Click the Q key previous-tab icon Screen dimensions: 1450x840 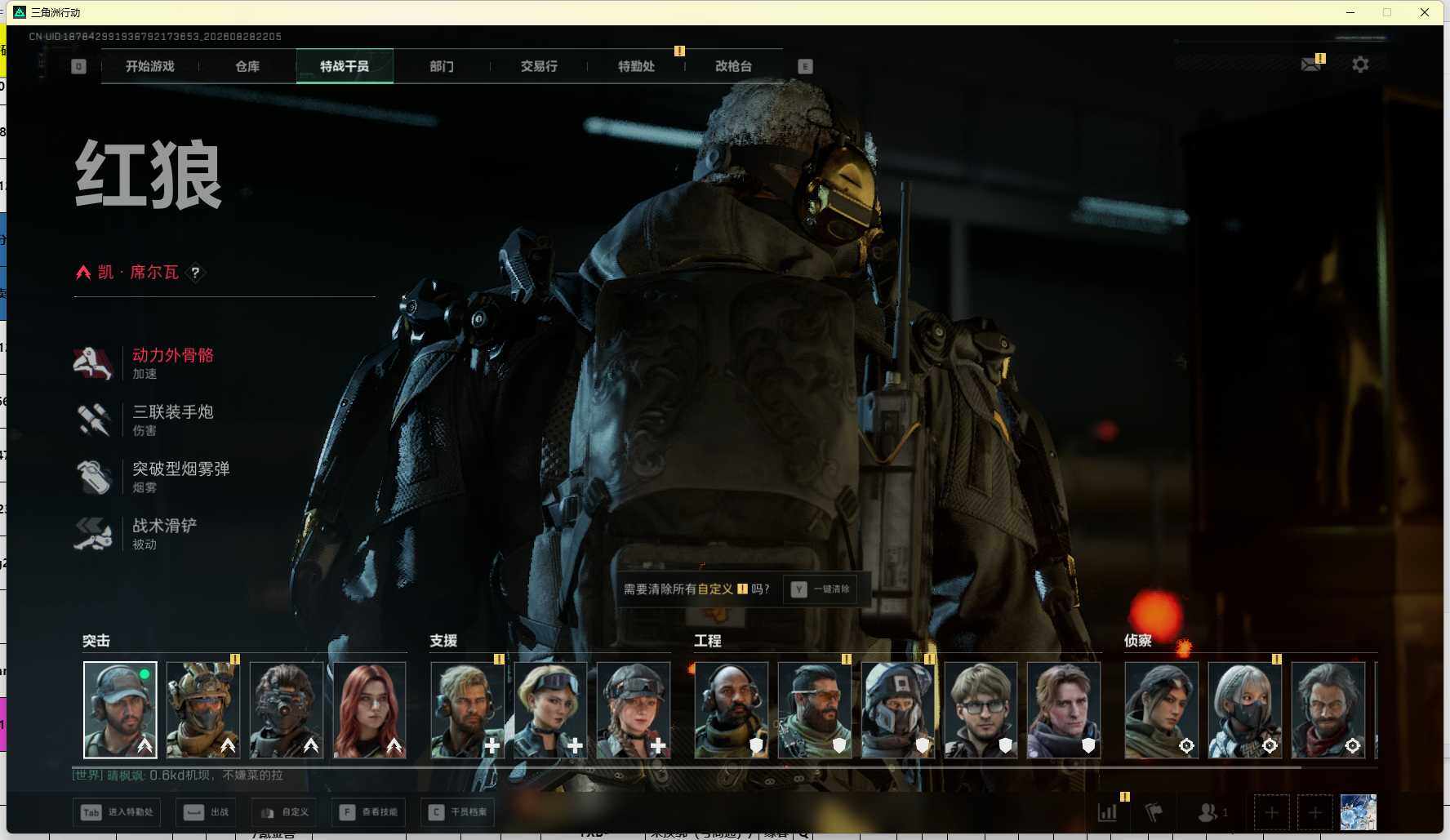pyautogui.click(x=78, y=66)
